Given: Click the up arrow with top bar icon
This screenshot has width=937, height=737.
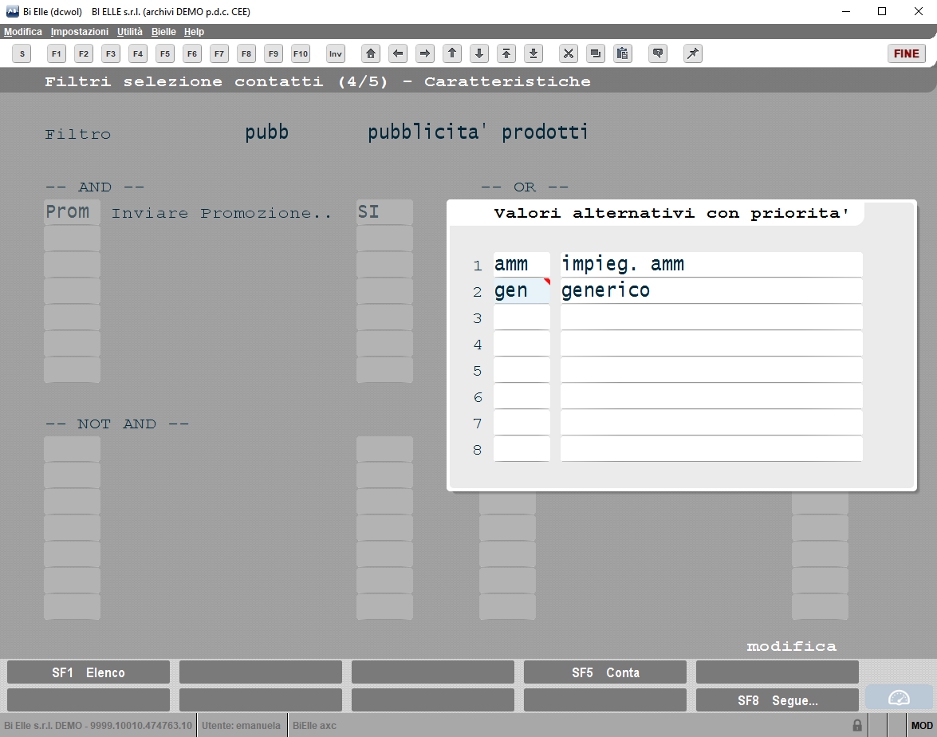Looking at the screenshot, I should [506, 54].
